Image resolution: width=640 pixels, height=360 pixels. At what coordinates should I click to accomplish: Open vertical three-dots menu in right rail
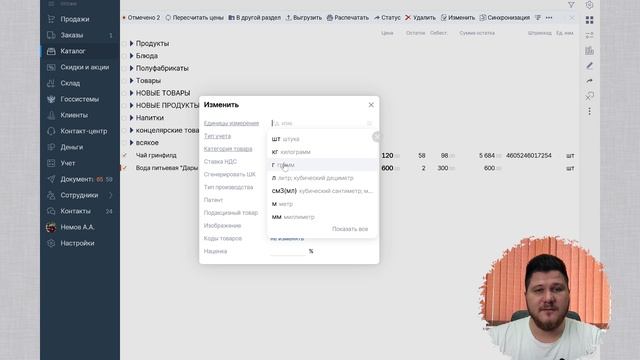(589, 111)
